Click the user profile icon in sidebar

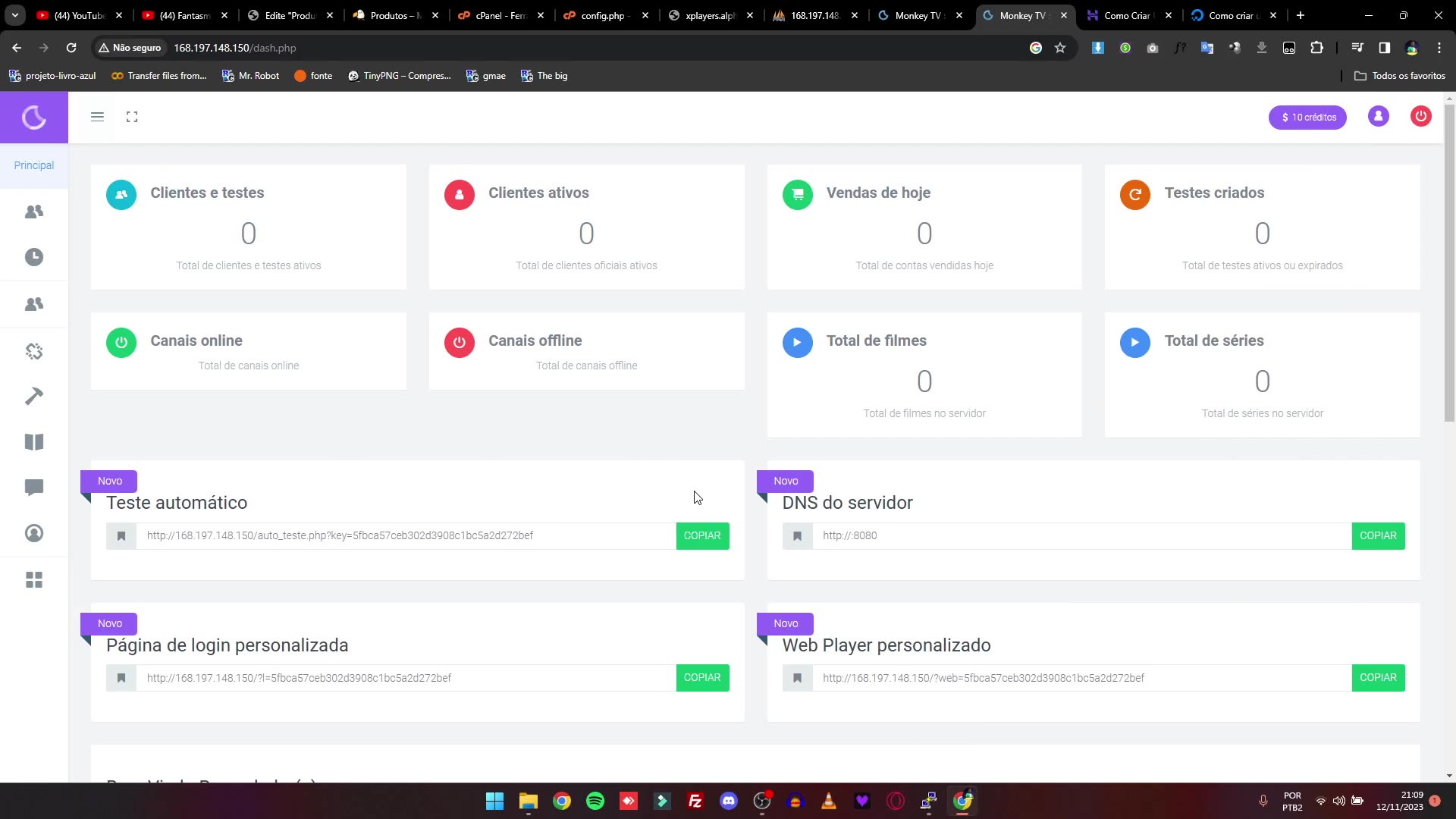[x=34, y=533]
